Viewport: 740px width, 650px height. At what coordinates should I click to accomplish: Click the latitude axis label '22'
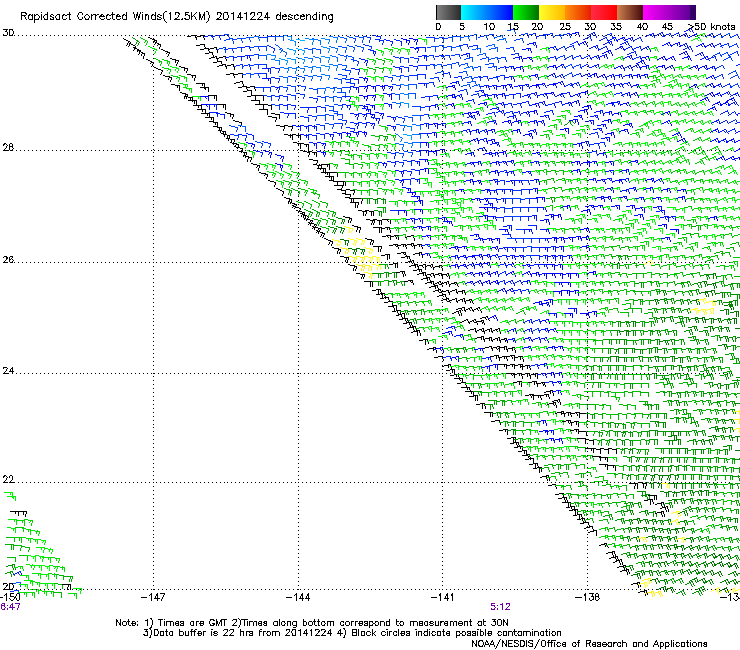point(8,480)
